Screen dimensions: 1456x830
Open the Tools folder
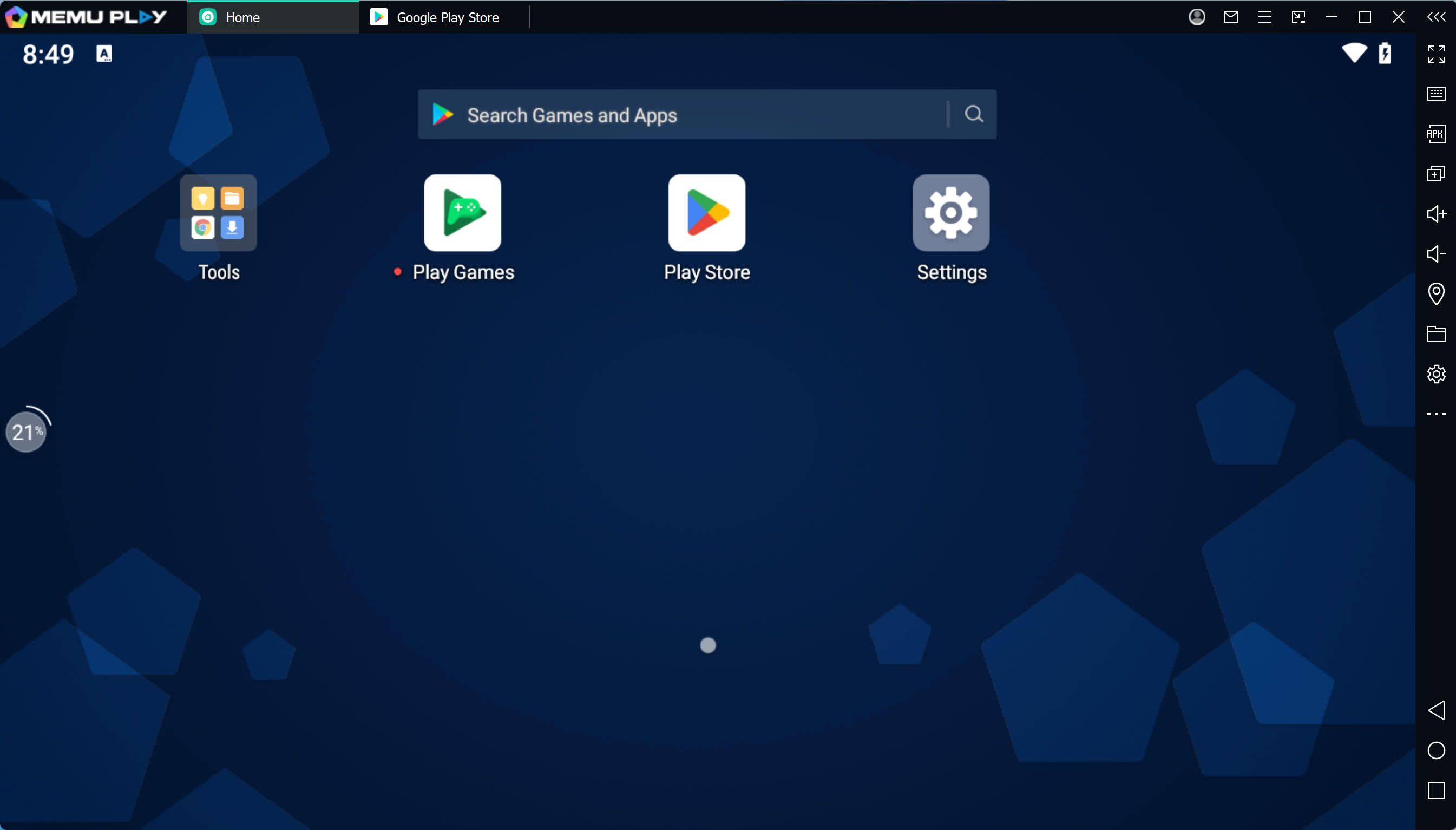click(218, 213)
